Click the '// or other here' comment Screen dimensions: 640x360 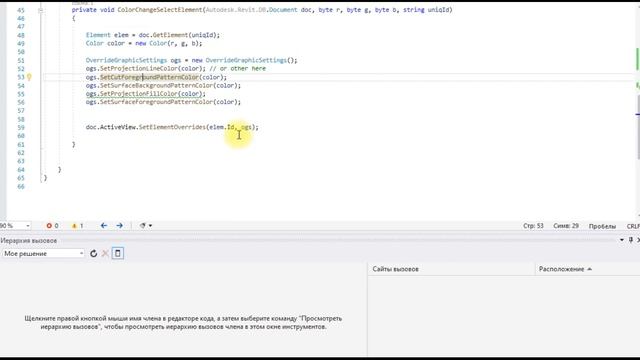238,69
